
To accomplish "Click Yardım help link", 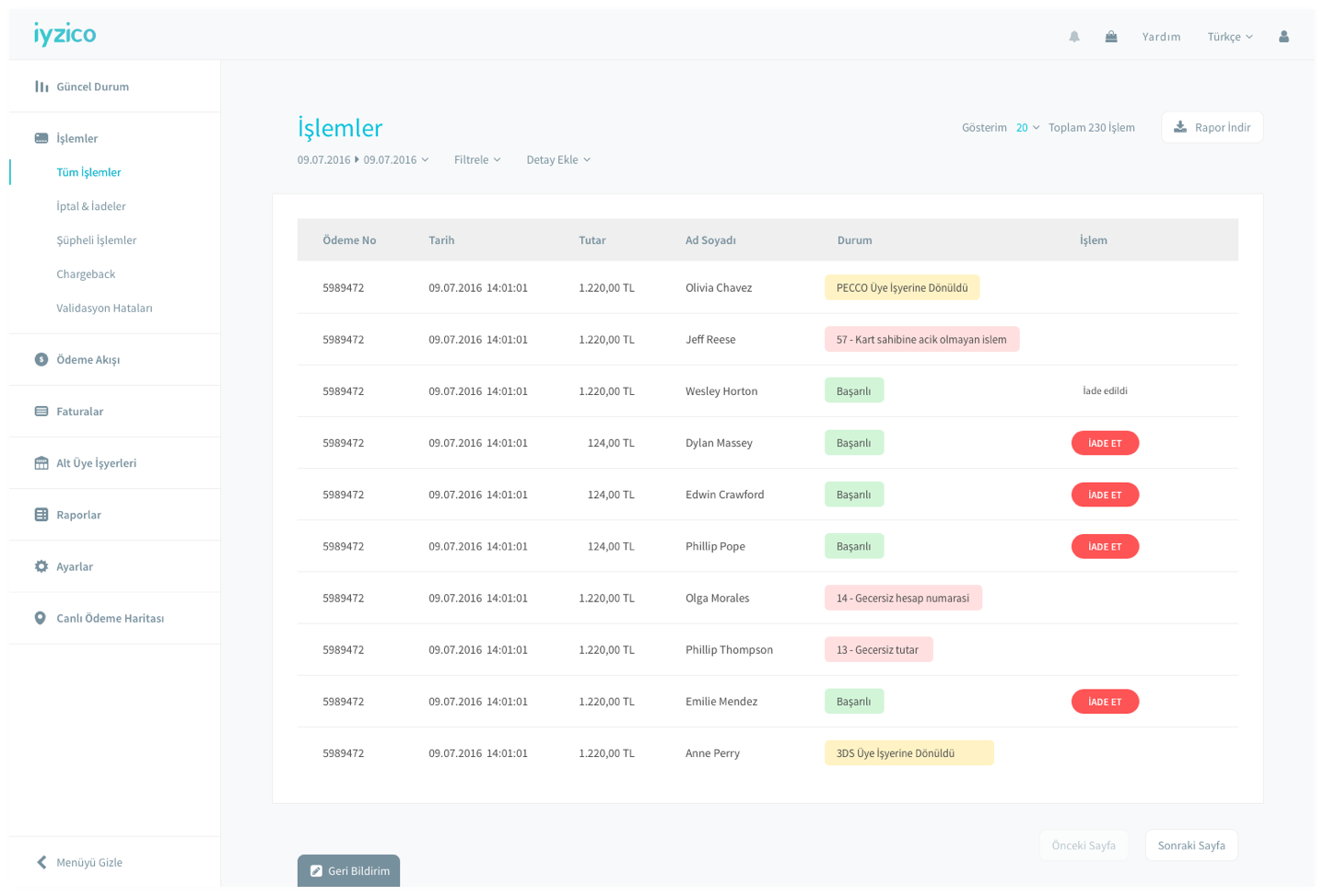I will tap(1161, 37).
